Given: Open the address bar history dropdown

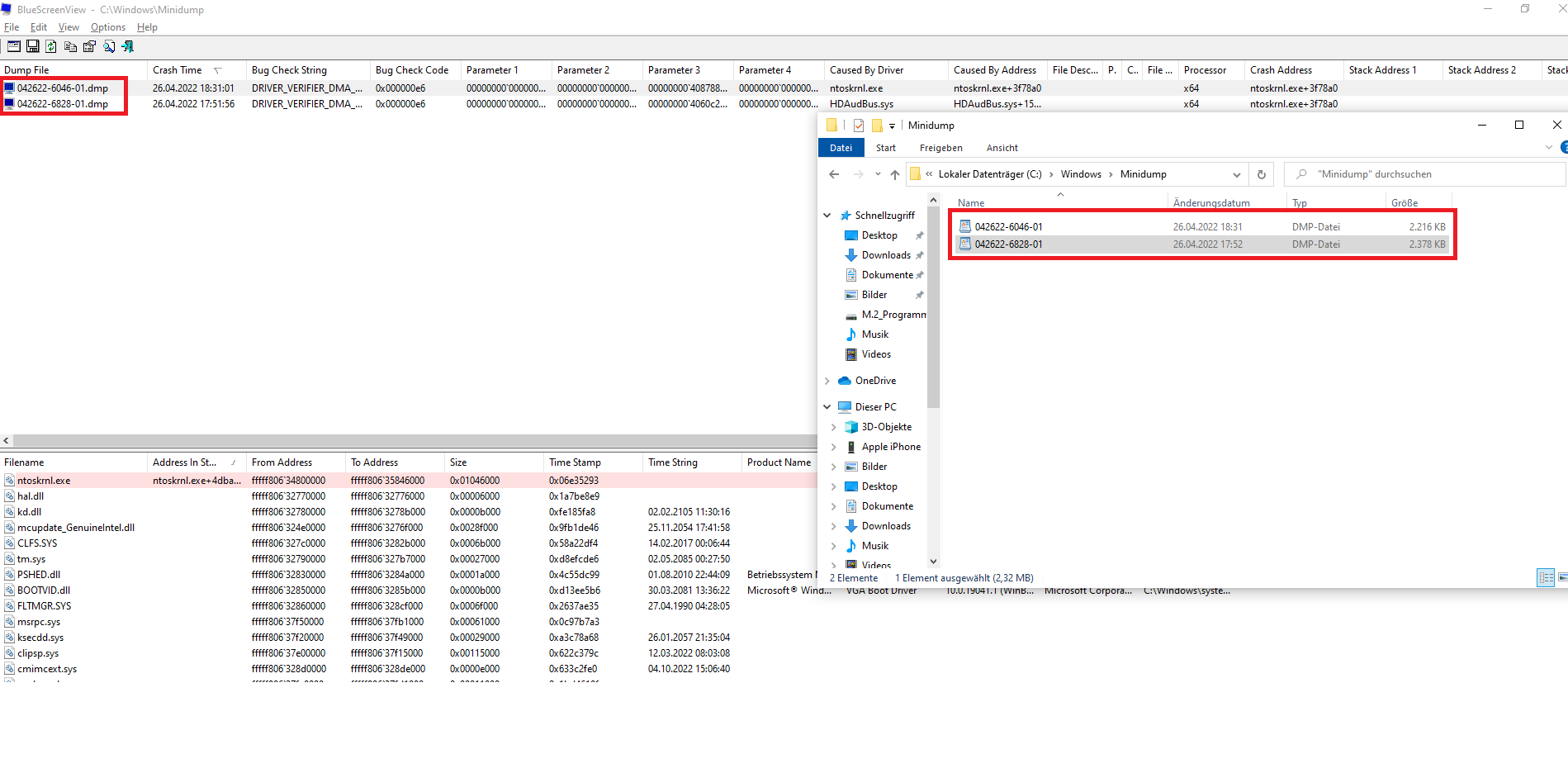Looking at the screenshot, I should (x=1236, y=174).
